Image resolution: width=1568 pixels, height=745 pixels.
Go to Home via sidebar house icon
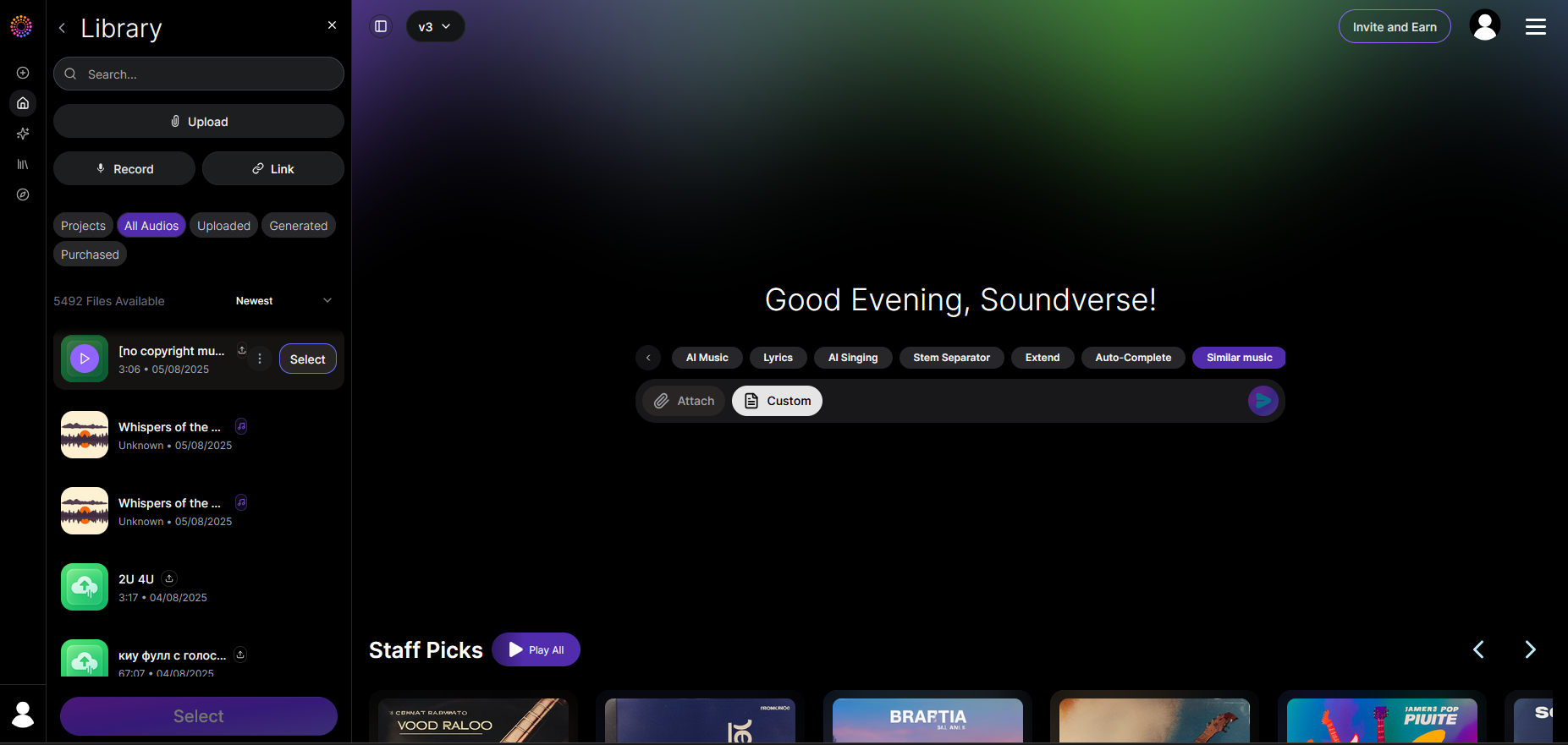pos(23,103)
